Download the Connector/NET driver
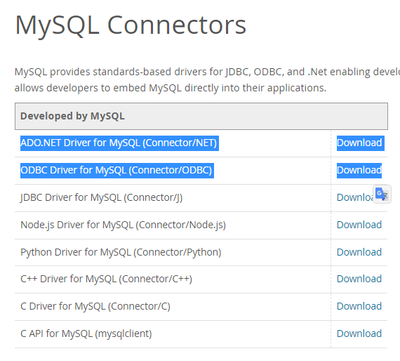The height and width of the screenshot is (361, 400). coord(359,143)
